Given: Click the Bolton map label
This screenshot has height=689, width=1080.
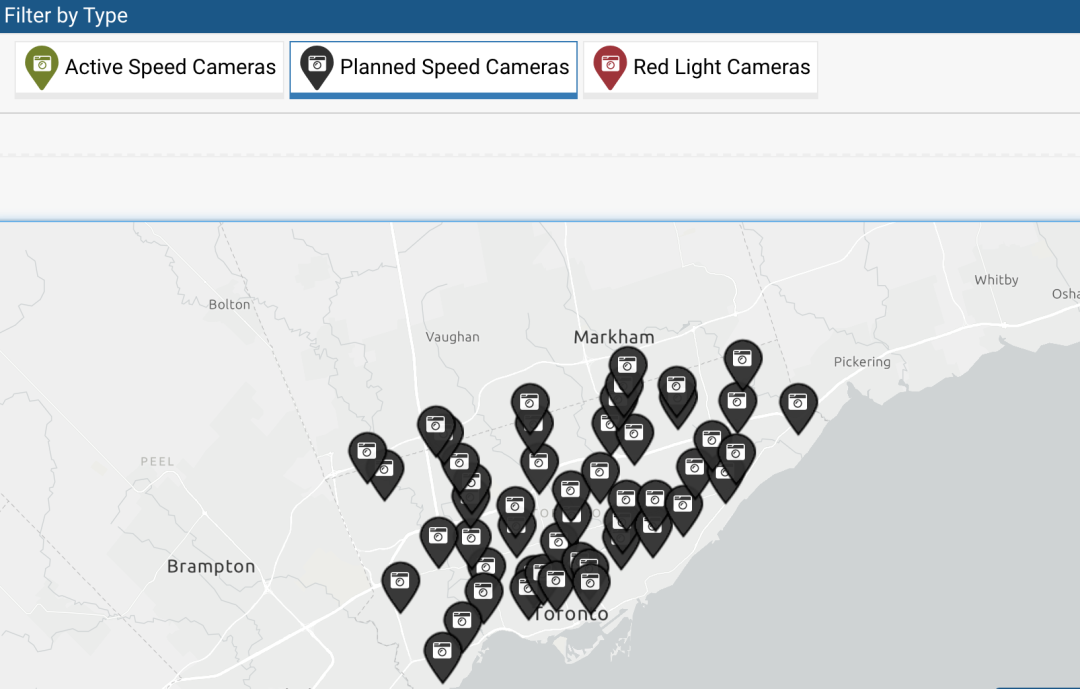Looking at the screenshot, I should click(x=229, y=305).
